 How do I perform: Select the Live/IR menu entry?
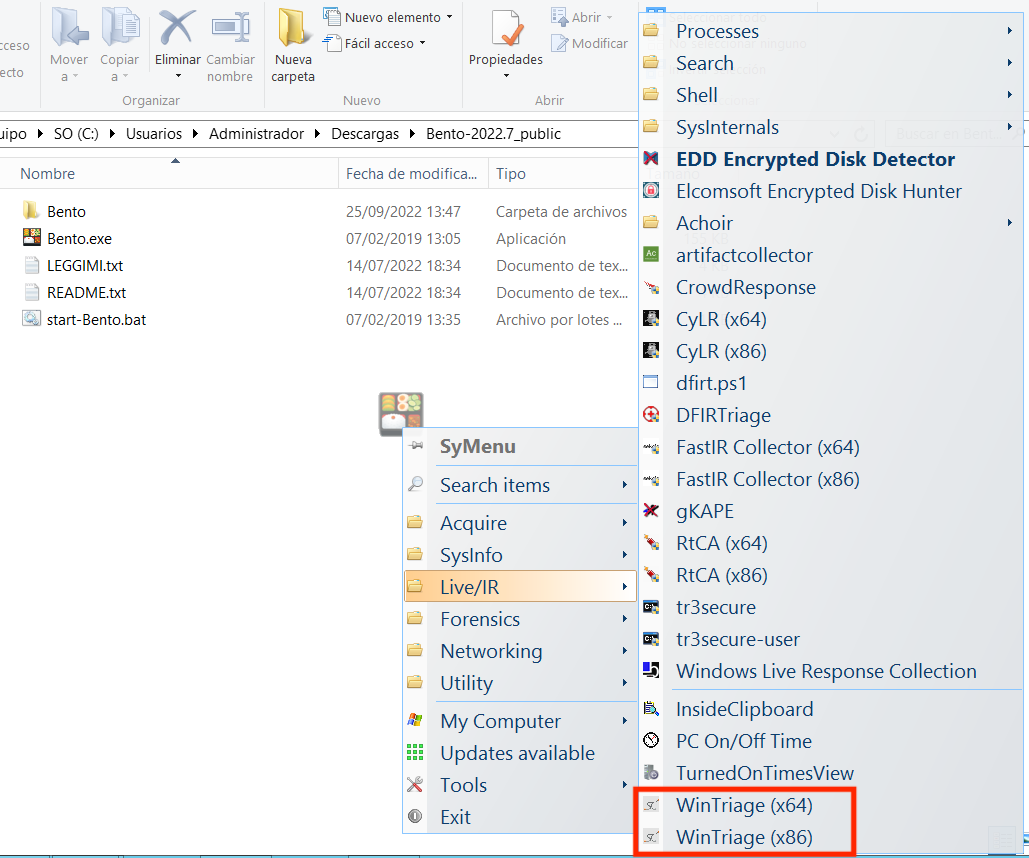[520, 586]
